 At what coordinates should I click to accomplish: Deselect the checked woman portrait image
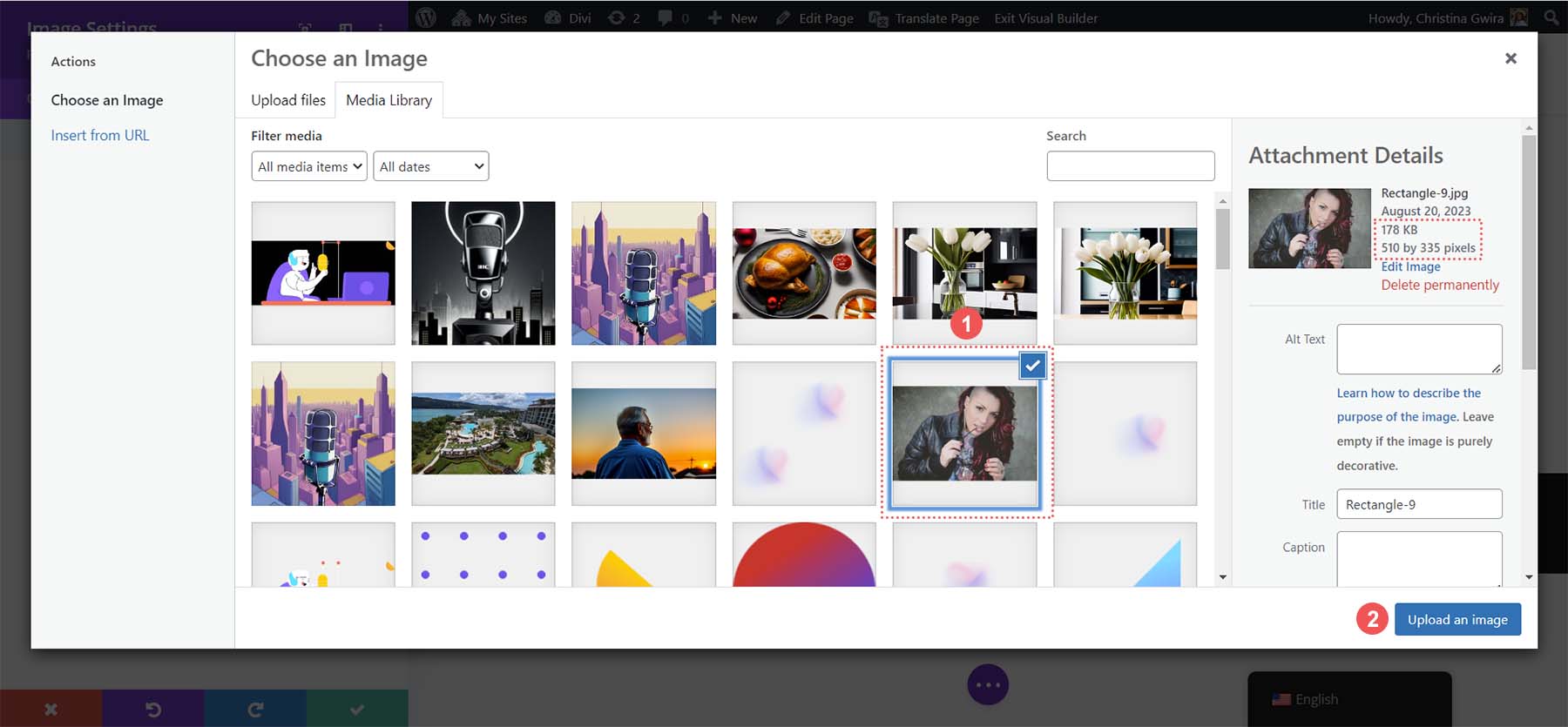pos(1032,366)
